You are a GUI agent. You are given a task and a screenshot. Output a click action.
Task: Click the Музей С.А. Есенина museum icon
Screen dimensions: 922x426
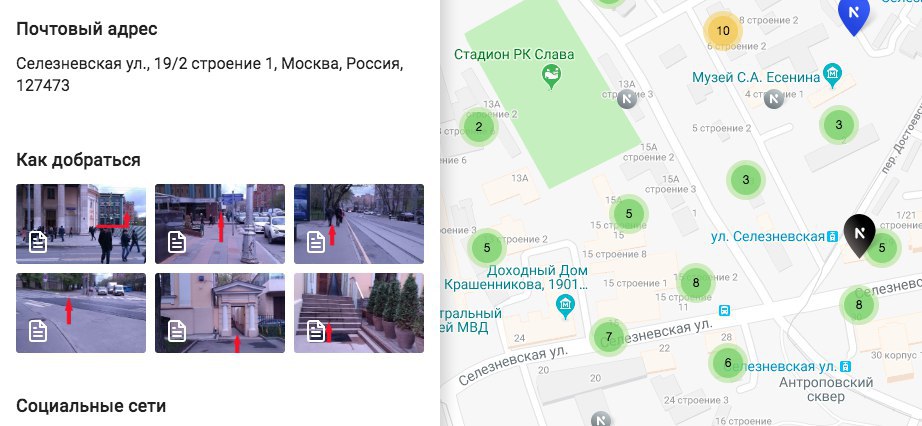(x=832, y=75)
